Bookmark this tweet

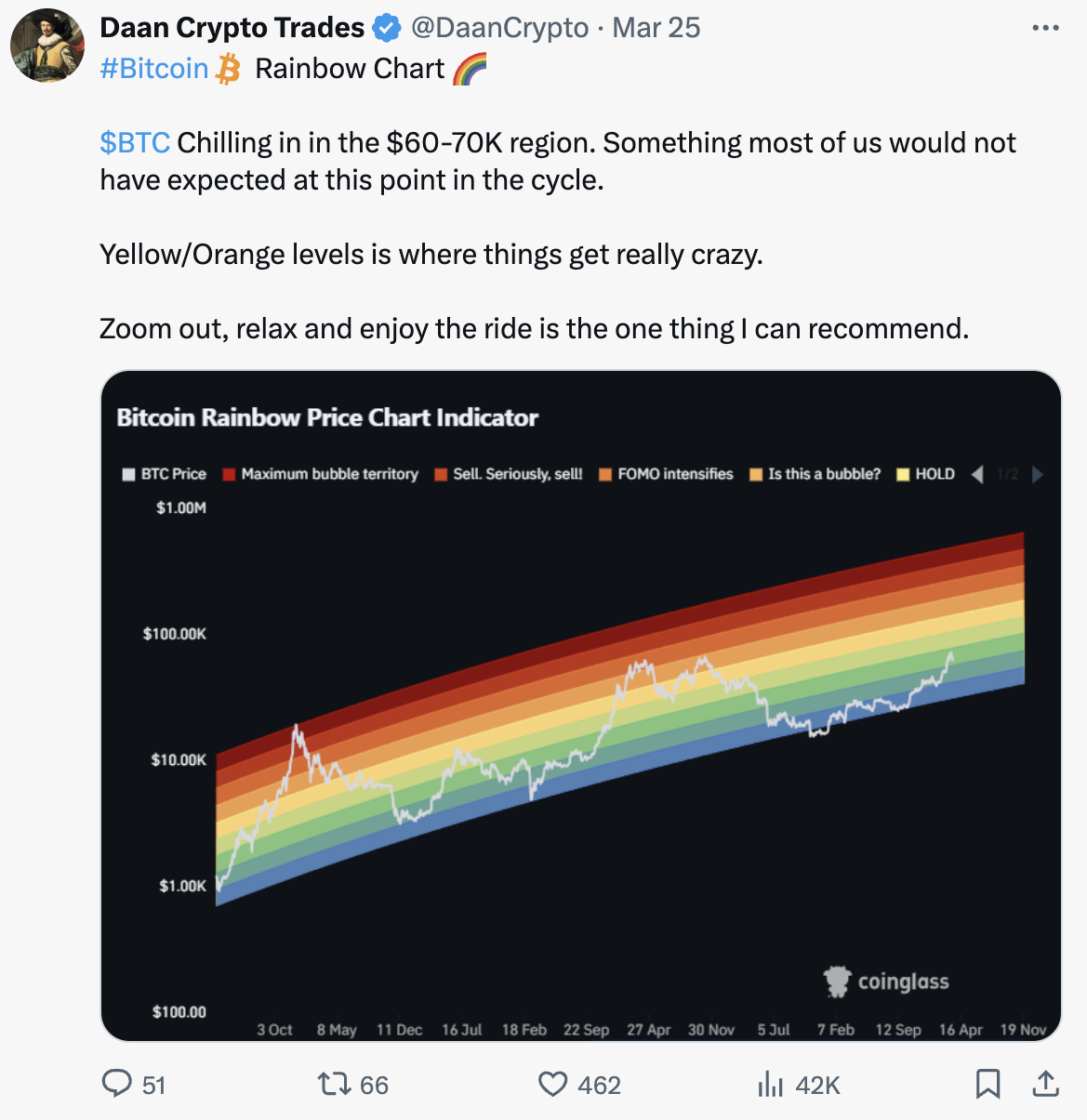[988, 1084]
